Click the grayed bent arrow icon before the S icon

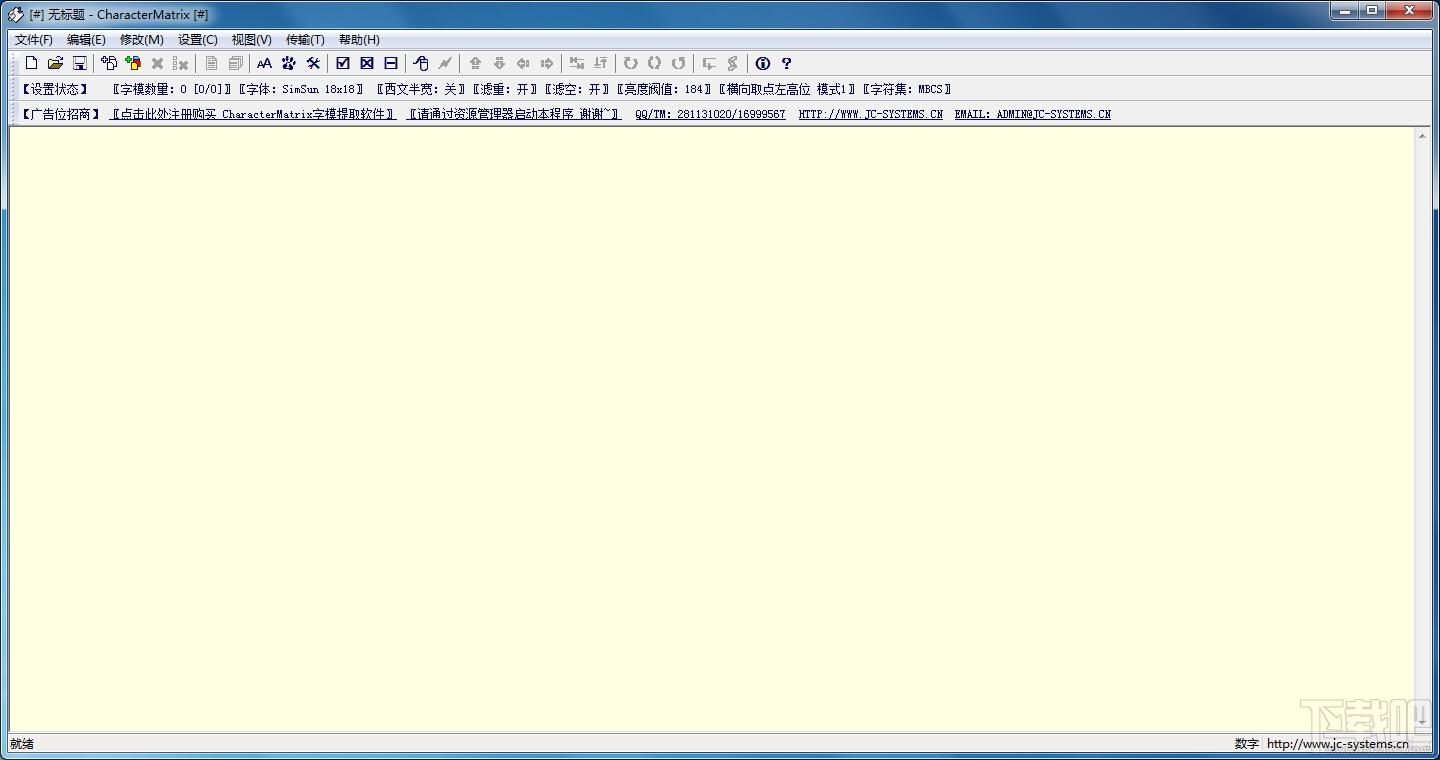point(709,63)
